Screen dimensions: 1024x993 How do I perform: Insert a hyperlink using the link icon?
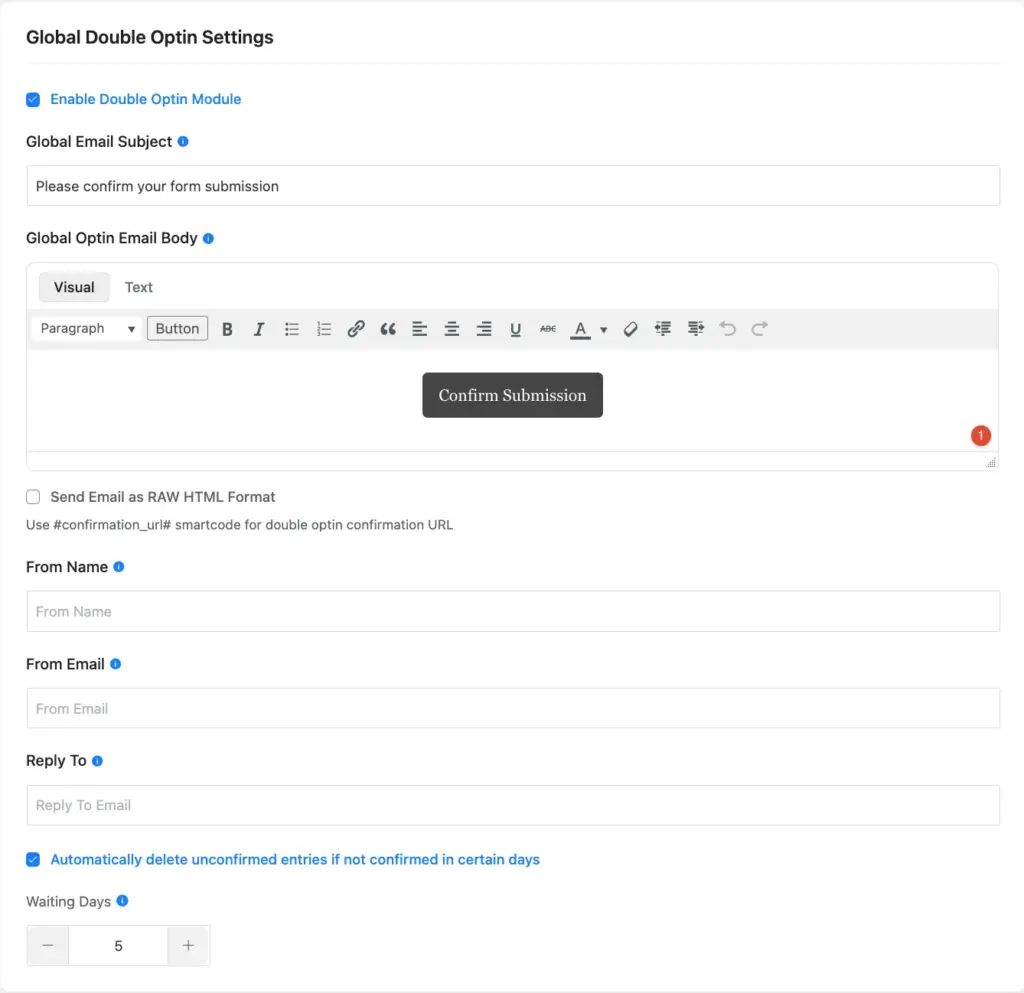click(x=356, y=328)
